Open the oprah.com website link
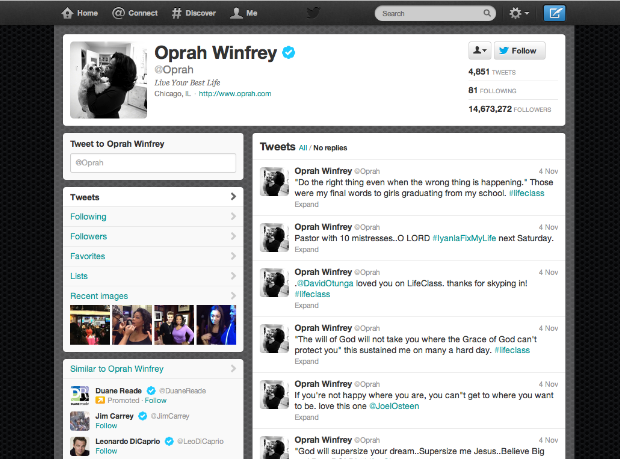The width and height of the screenshot is (620, 459). click(234, 94)
